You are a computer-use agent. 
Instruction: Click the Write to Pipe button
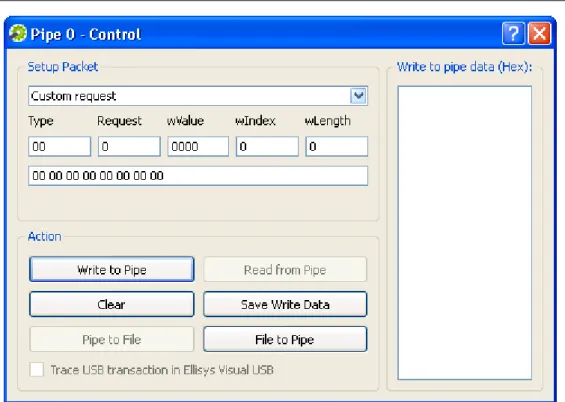click(112, 269)
